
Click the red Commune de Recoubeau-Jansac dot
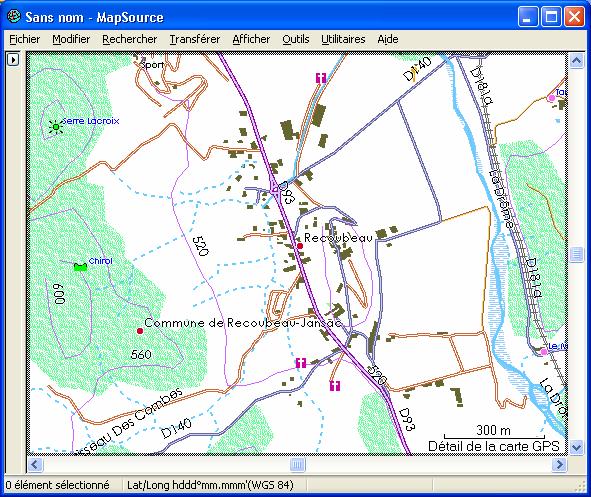[x=140, y=331]
